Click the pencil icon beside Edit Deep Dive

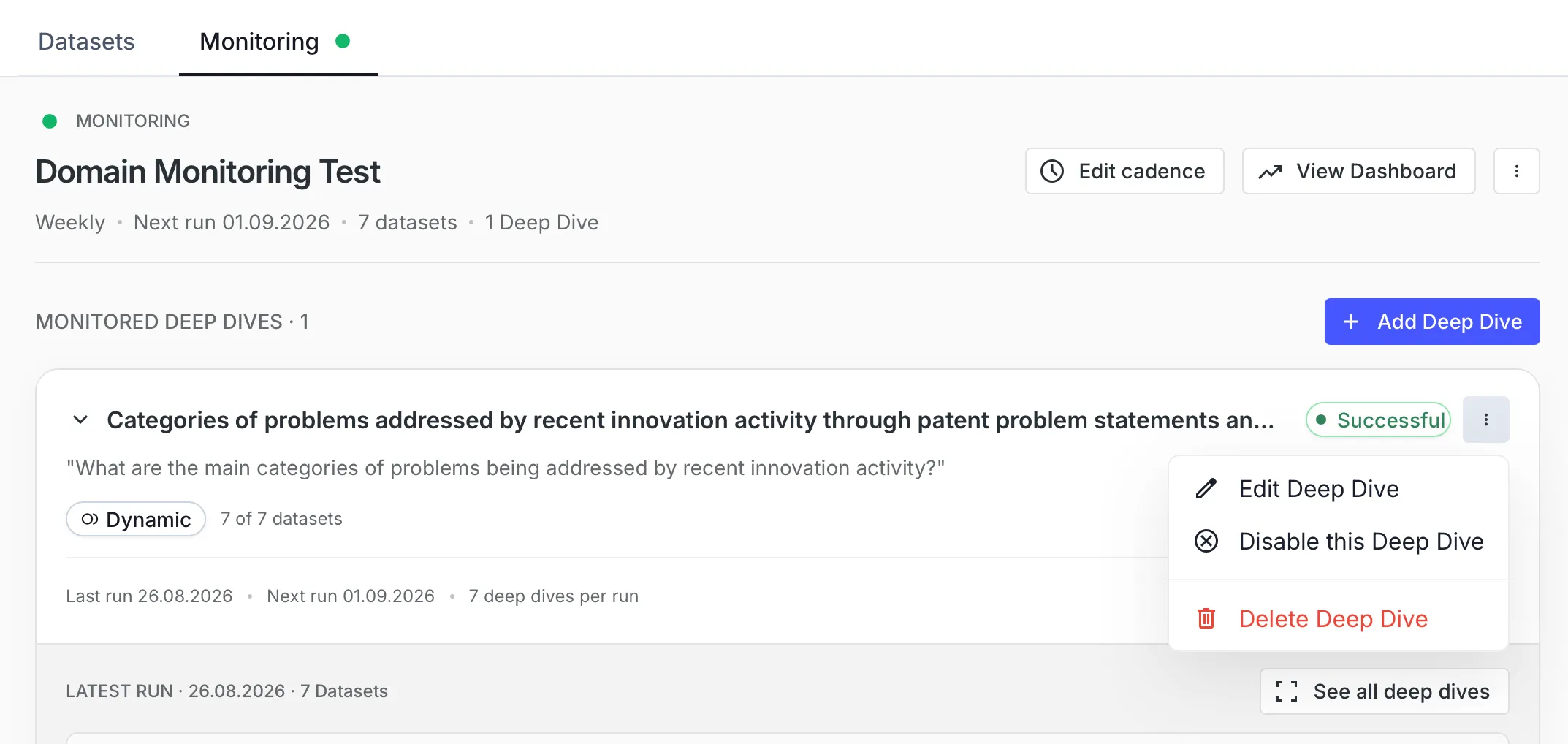(1206, 488)
